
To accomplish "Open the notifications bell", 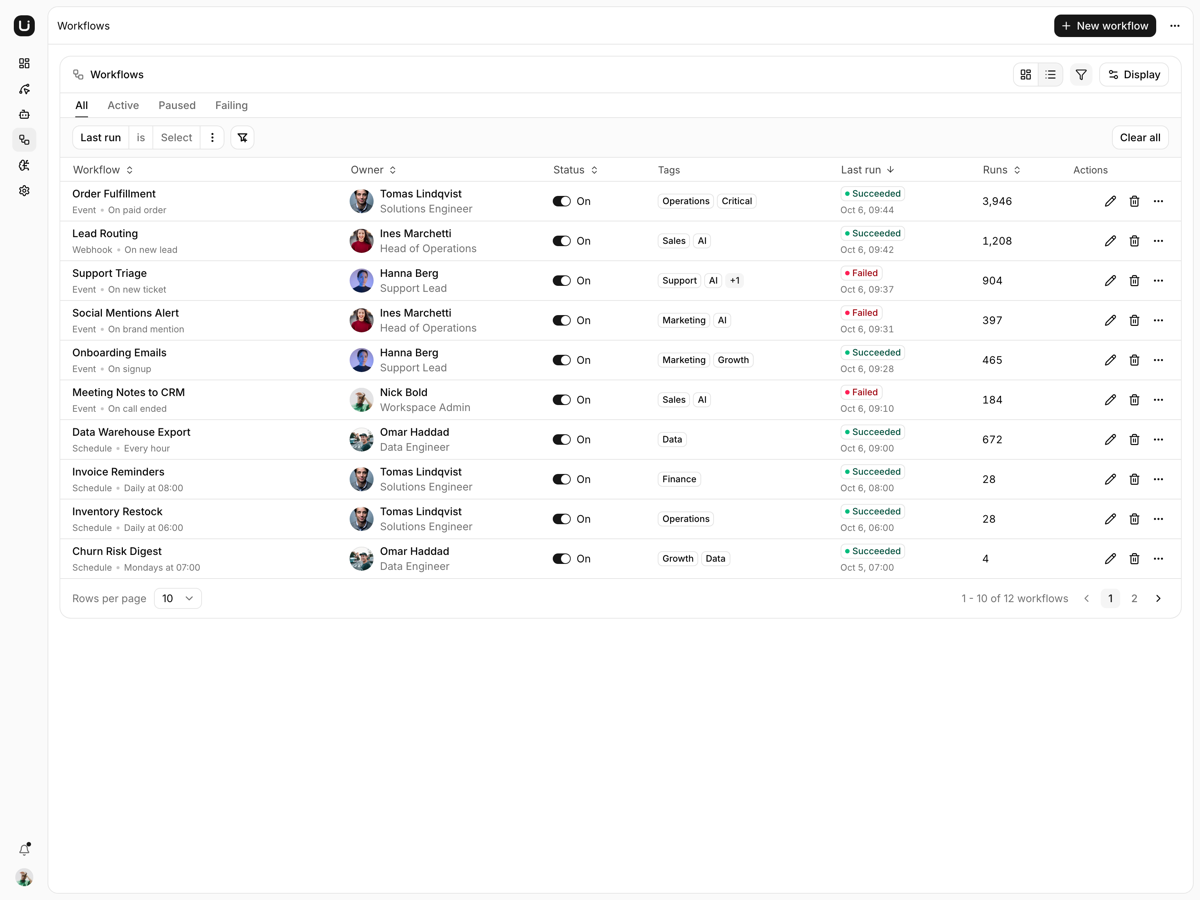I will pyautogui.click(x=24, y=849).
